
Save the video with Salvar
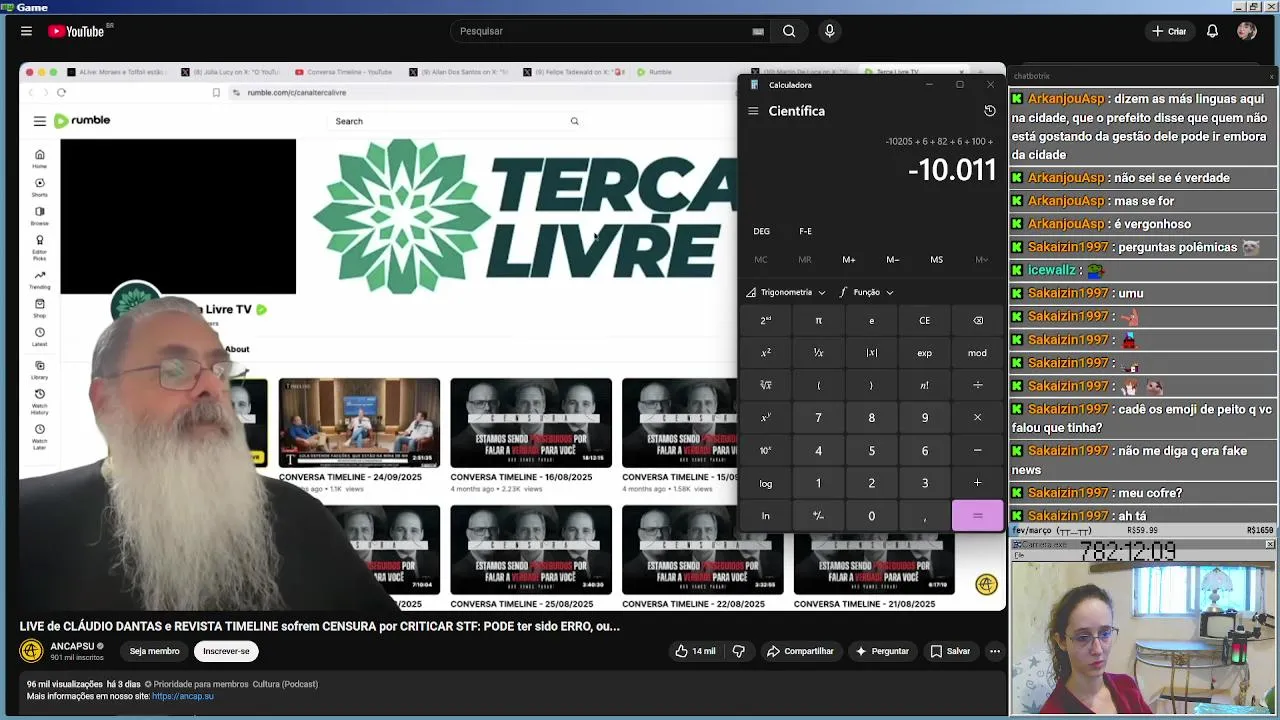point(950,651)
